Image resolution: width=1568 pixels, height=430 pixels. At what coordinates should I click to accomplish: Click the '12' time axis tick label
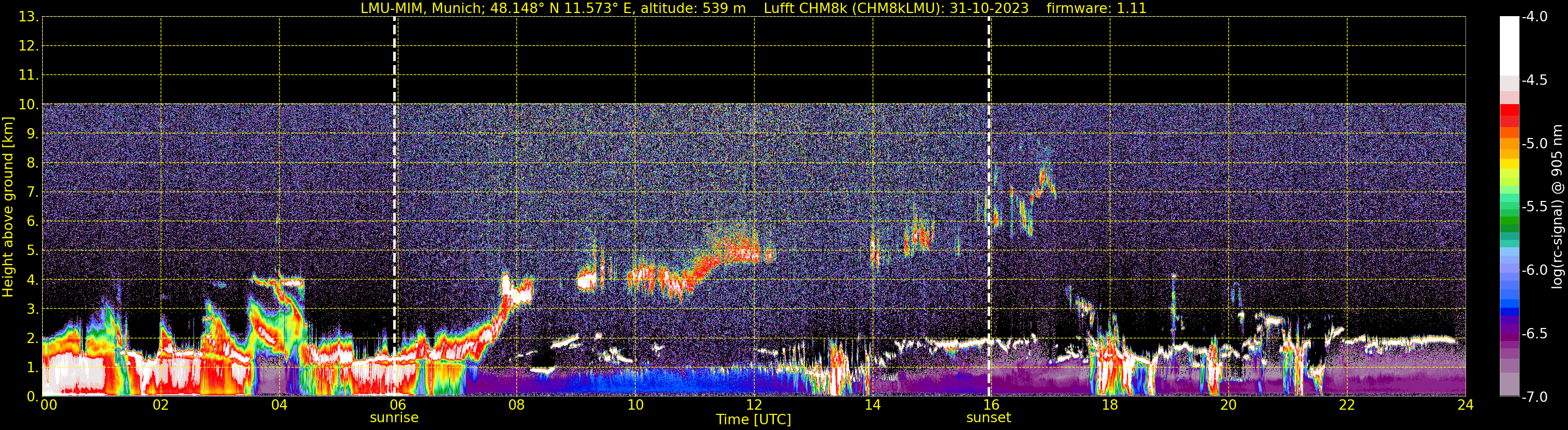(754, 405)
